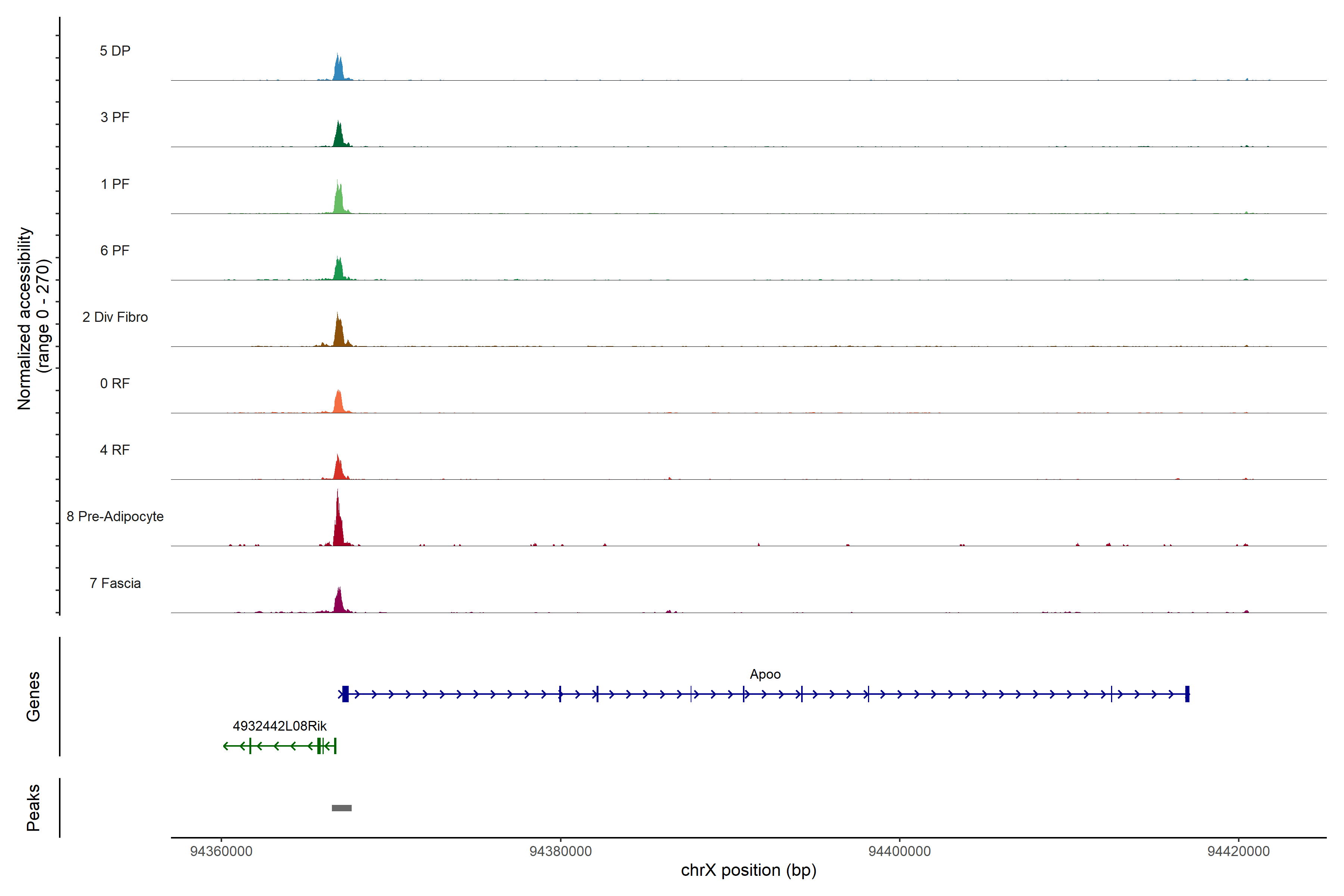Click the 4932442L08Rik gene label
The width and height of the screenshot is (1344, 896).
click(x=279, y=726)
